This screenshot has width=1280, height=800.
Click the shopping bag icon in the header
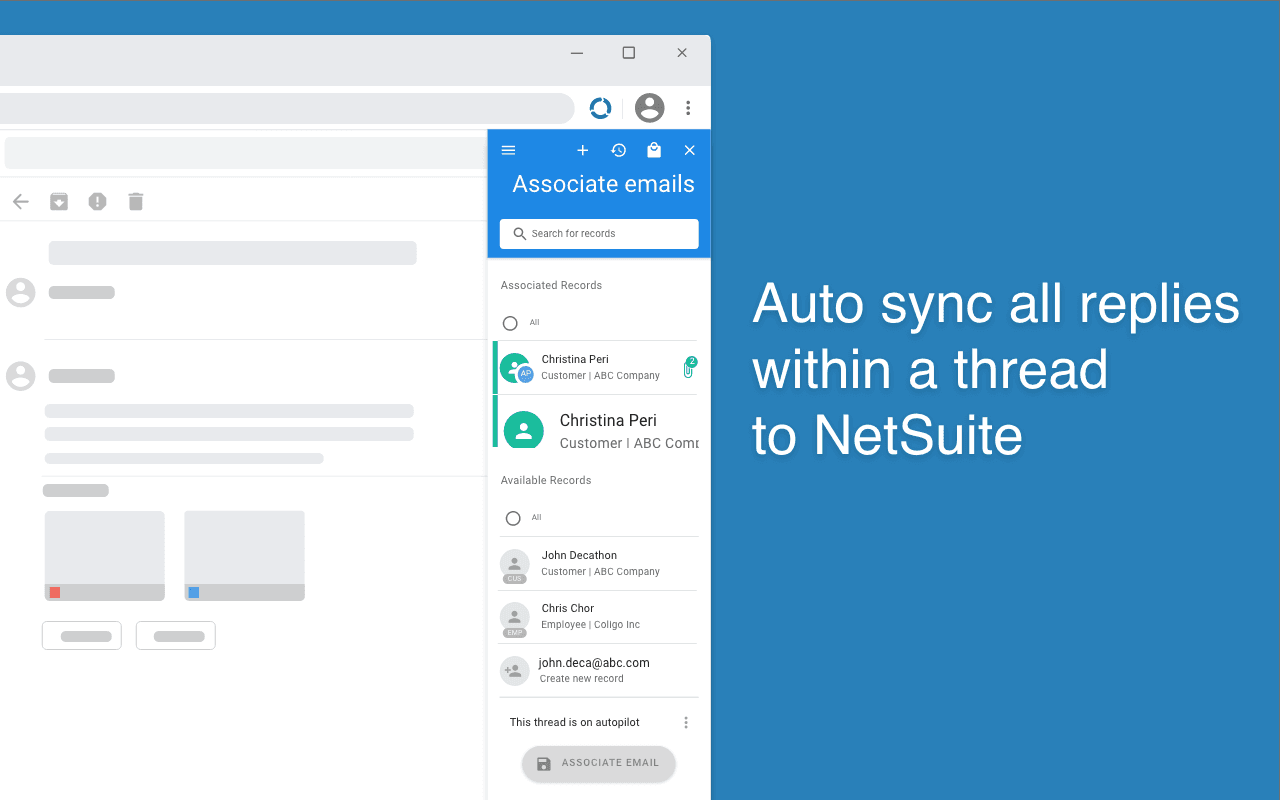(x=654, y=150)
